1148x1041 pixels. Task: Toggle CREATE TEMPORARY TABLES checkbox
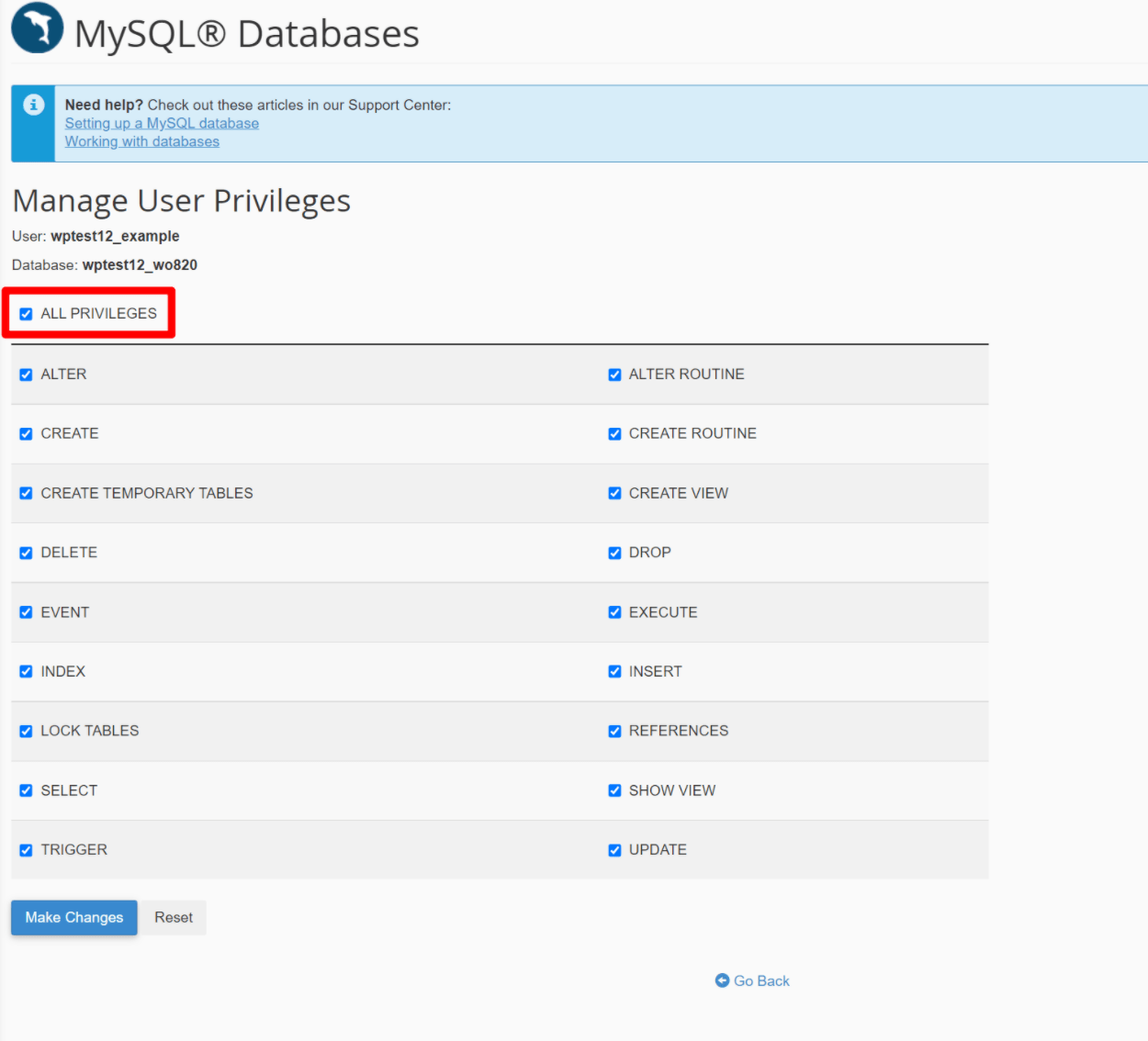coord(26,493)
